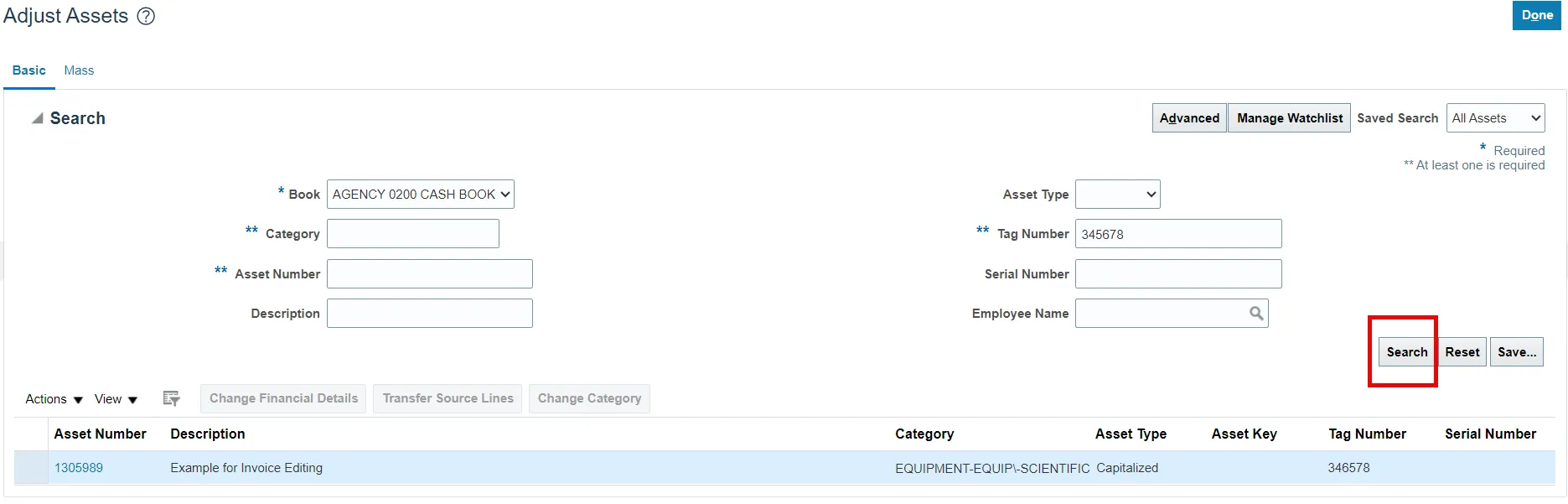This screenshot has height=504, width=1568.
Task: Open the Actions menu
Action: point(54,399)
